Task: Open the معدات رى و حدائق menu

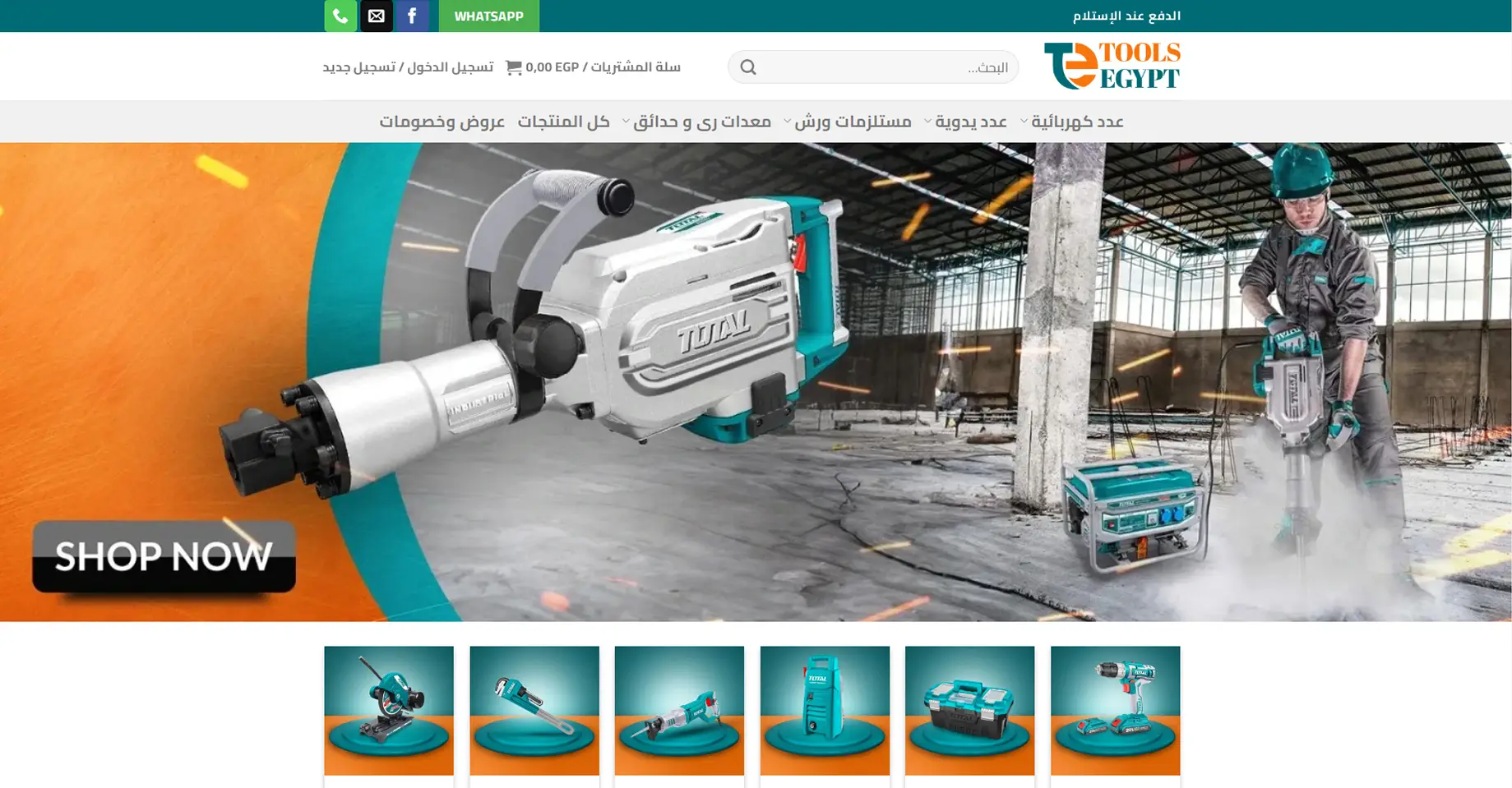Action: coord(702,122)
